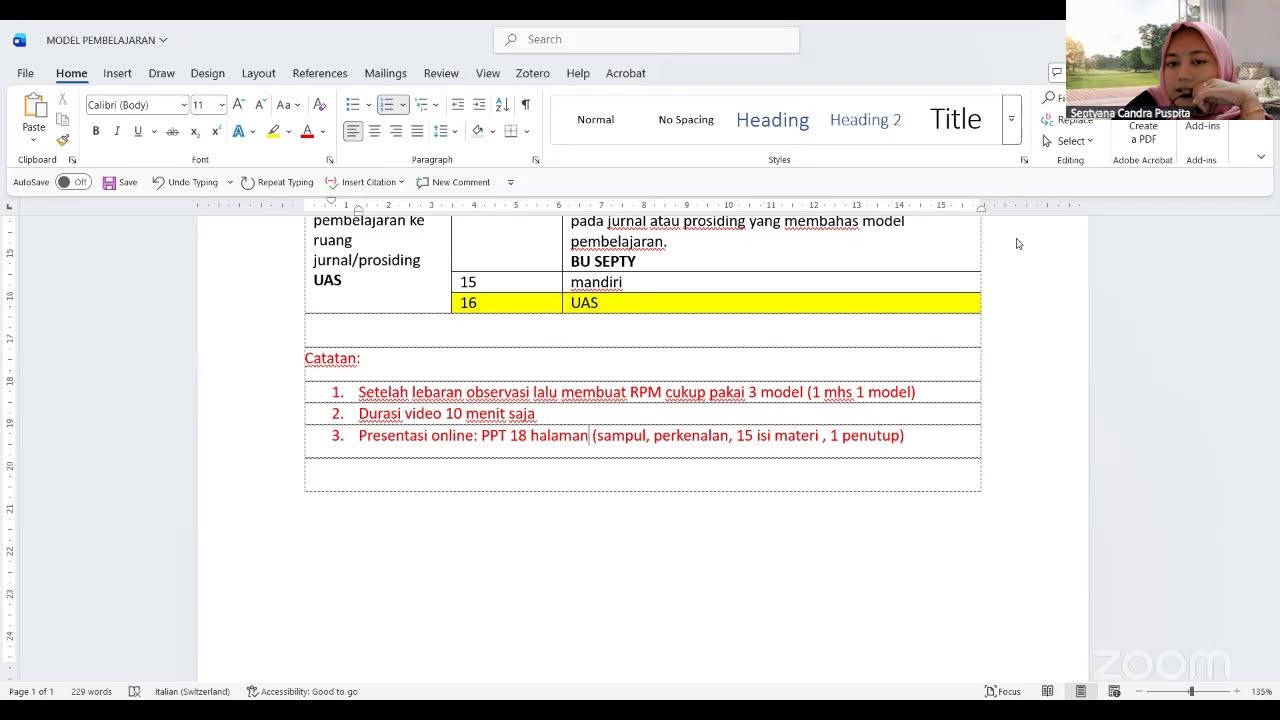Apply the Title style
1280x720 pixels.
[955, 119]
